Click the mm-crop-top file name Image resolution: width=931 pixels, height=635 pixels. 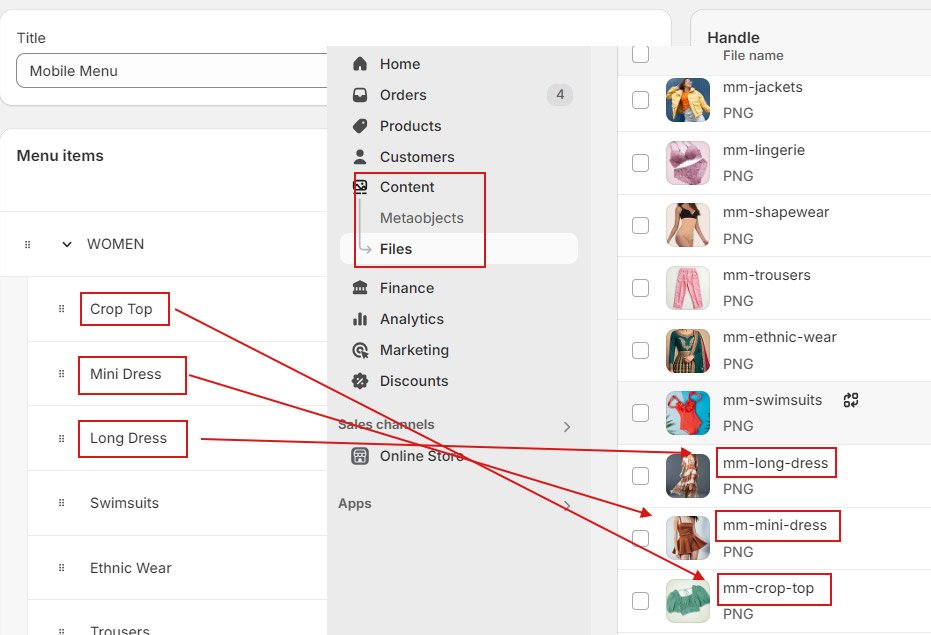[x=768, y=588]
